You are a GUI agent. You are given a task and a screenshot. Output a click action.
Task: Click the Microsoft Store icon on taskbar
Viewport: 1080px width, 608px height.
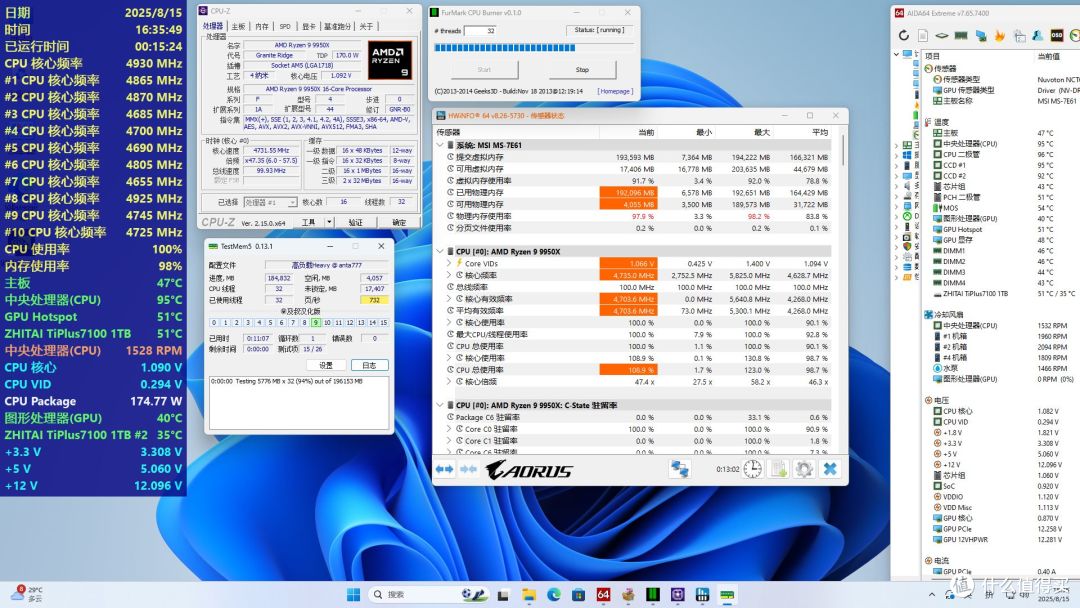579,594
